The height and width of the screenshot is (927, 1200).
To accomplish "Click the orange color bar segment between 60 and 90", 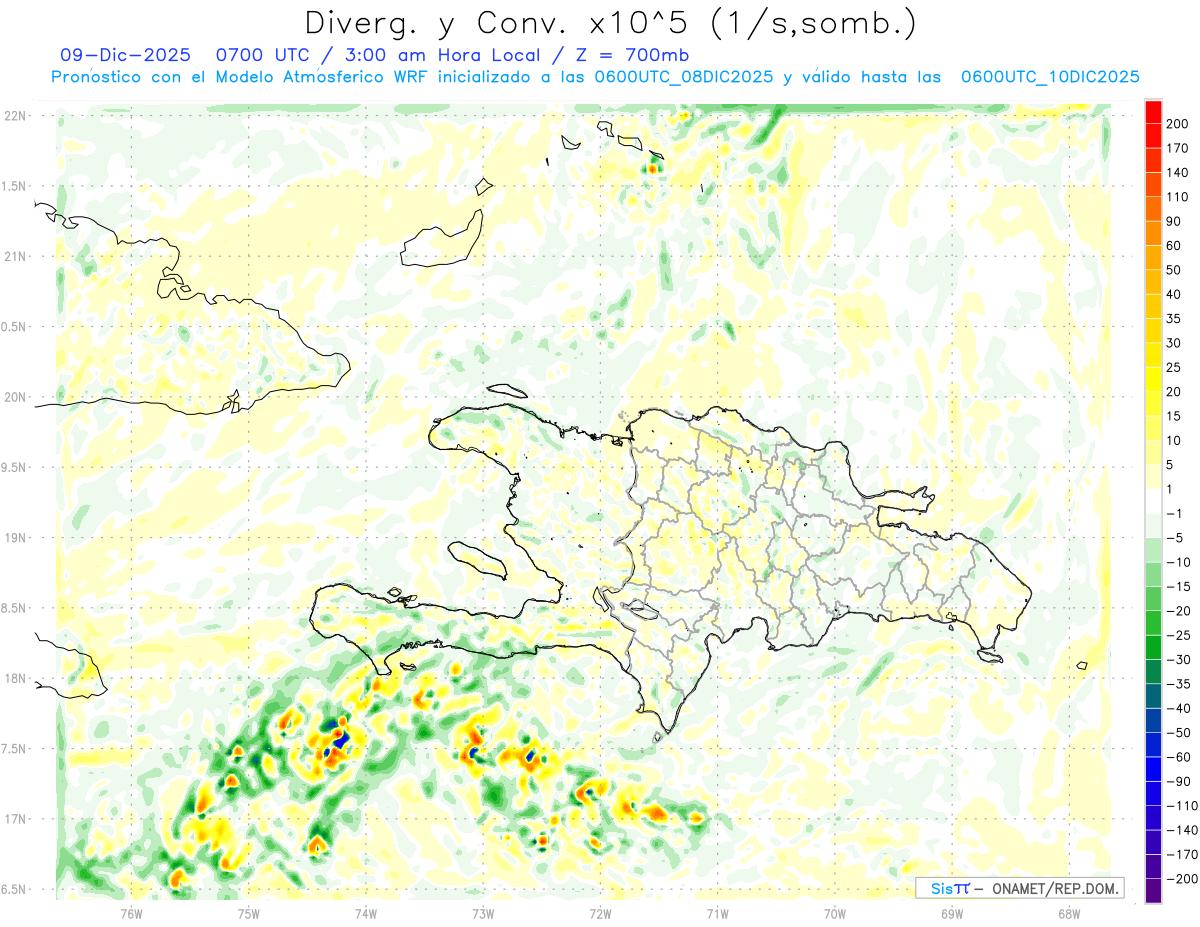I will coord(1153,233).
